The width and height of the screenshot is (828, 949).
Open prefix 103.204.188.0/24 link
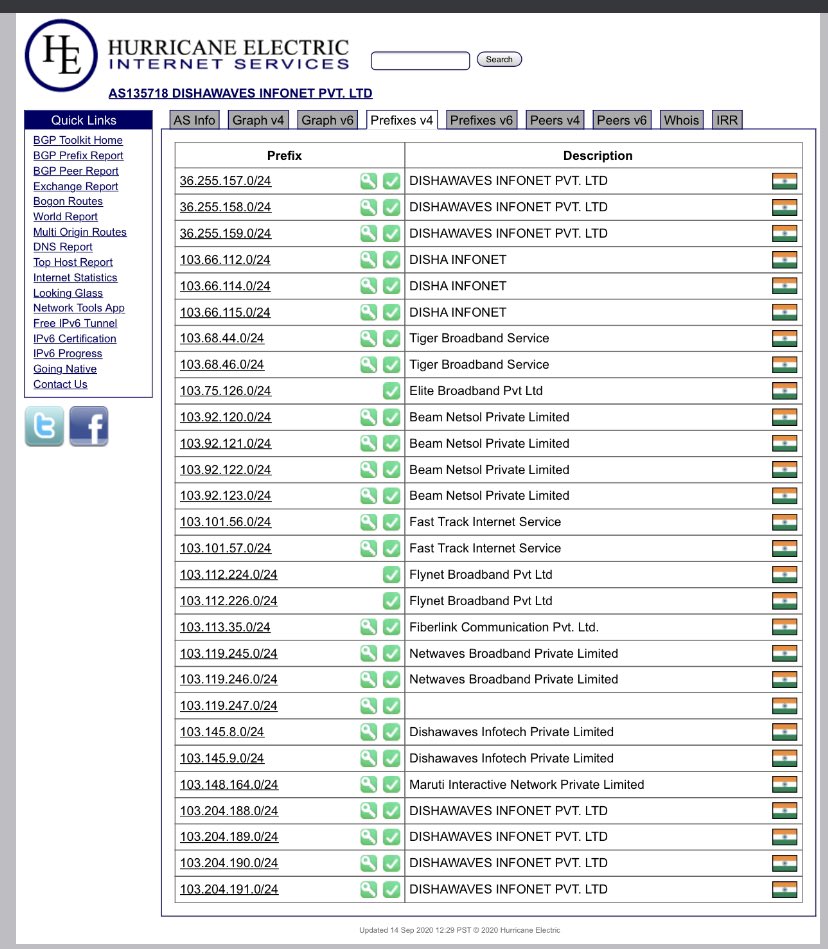[229, 811]
